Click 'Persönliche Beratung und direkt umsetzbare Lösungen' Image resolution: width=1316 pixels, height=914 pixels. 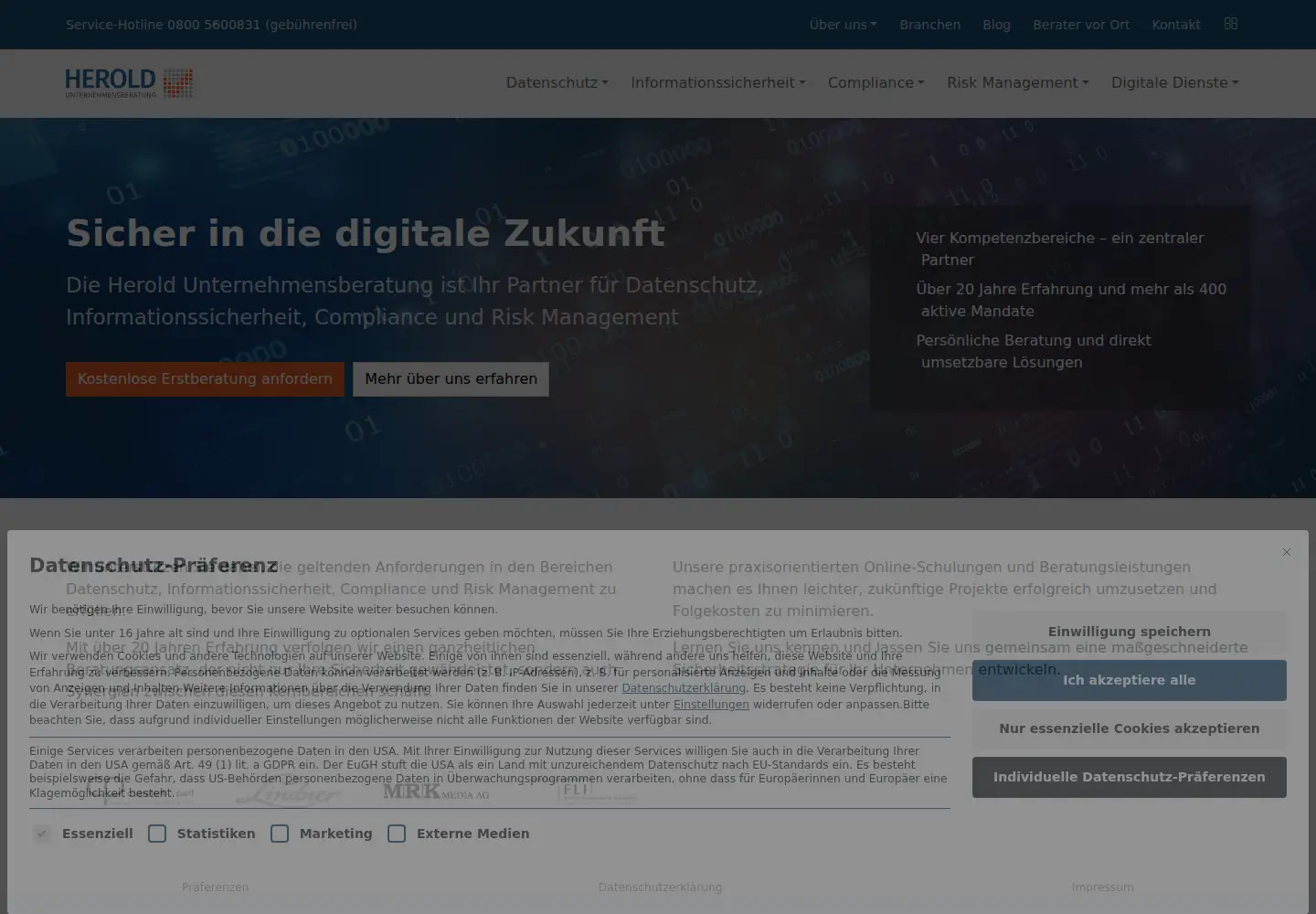pyautogui.click(x=1035, y=351)
